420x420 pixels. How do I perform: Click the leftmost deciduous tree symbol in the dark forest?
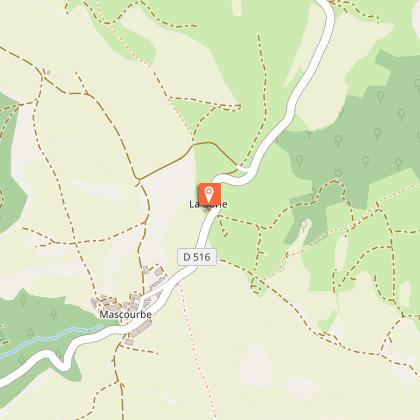[x=299, y=161]
